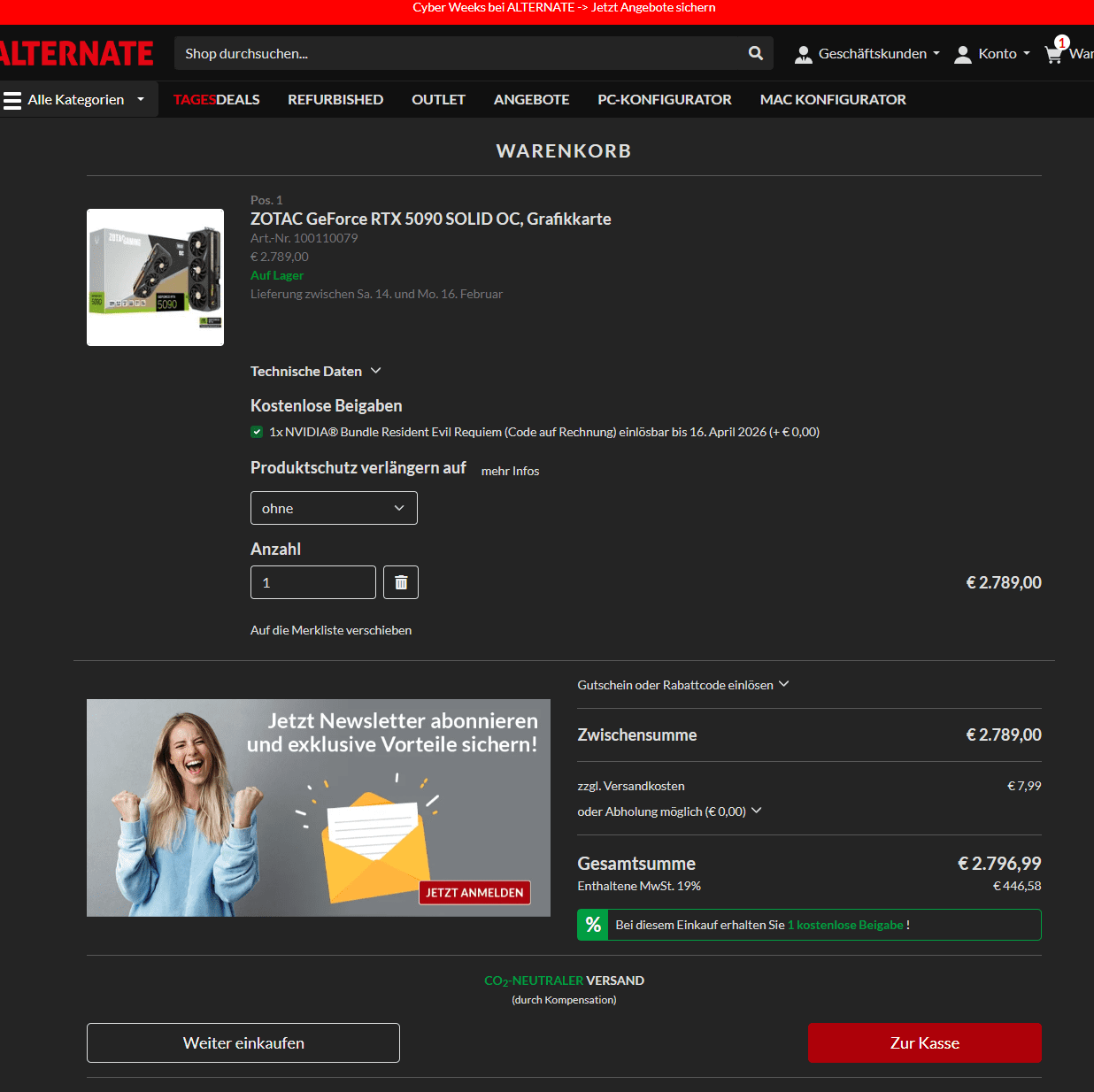This screenshot has width=1094, height=1092.
Task: Click Weiter einkaufen button
Action: click(x=243, y=1042)
